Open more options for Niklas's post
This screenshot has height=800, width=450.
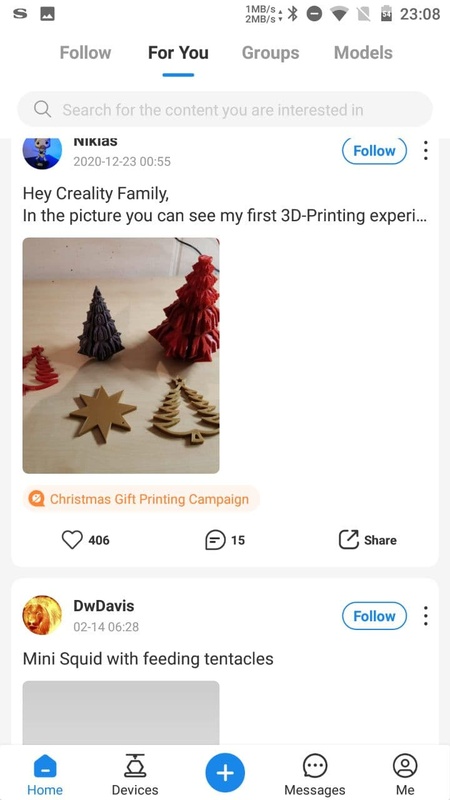click(425, 151)
